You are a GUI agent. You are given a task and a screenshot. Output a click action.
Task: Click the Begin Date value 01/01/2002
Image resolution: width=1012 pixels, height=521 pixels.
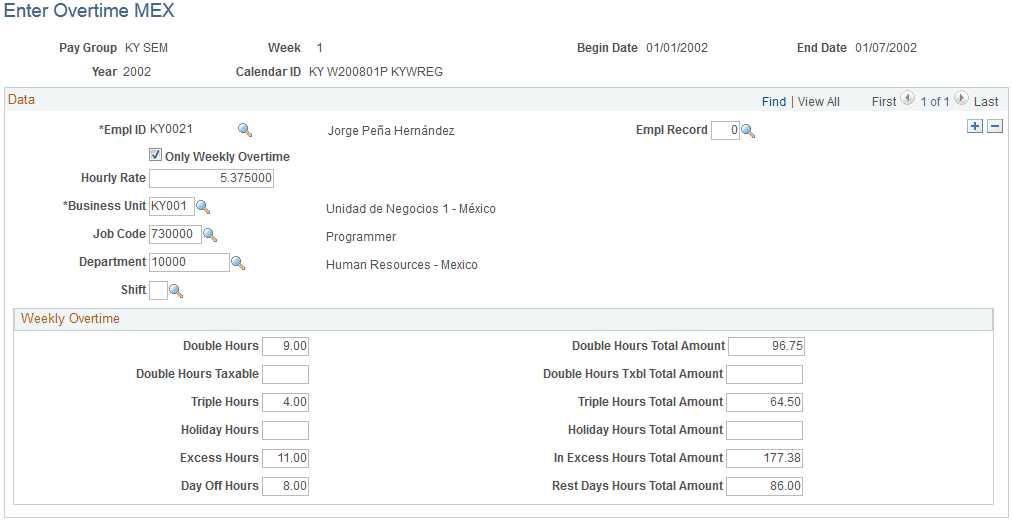pyautogui.click(x=677, y=48)
